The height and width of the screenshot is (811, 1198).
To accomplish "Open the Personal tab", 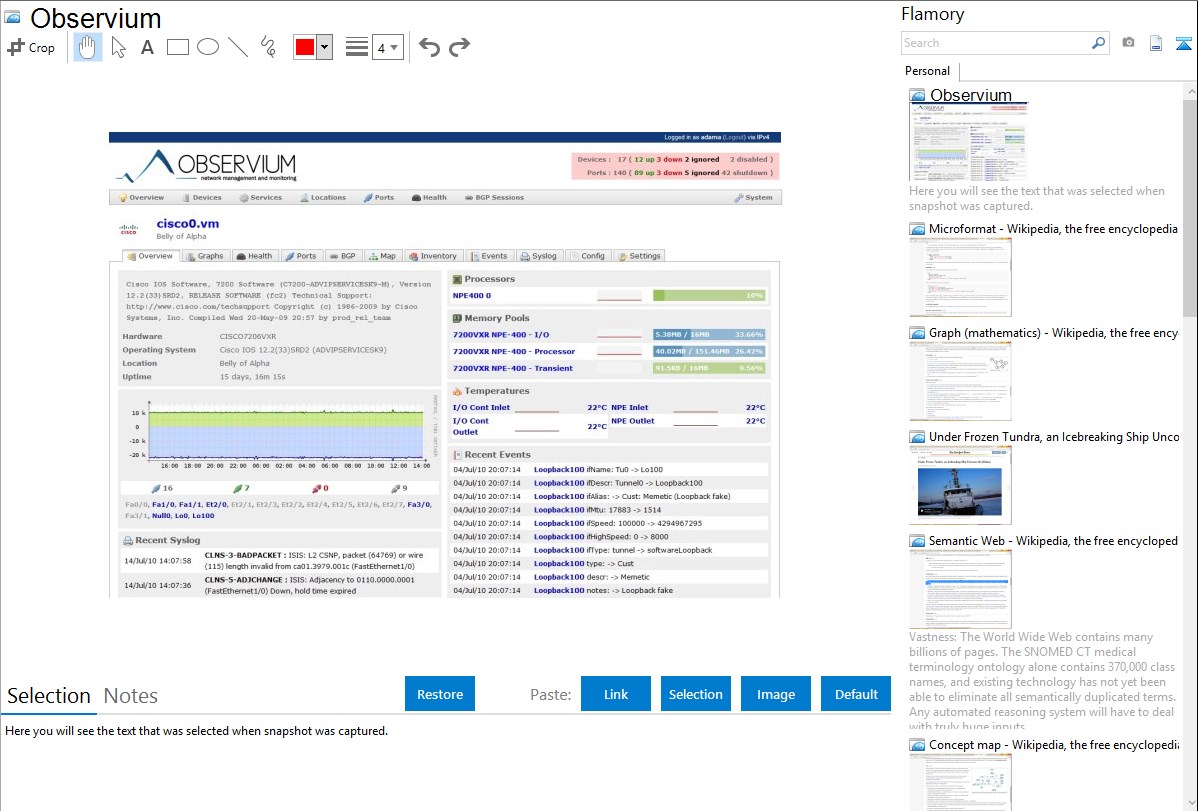I will (927, 71).
